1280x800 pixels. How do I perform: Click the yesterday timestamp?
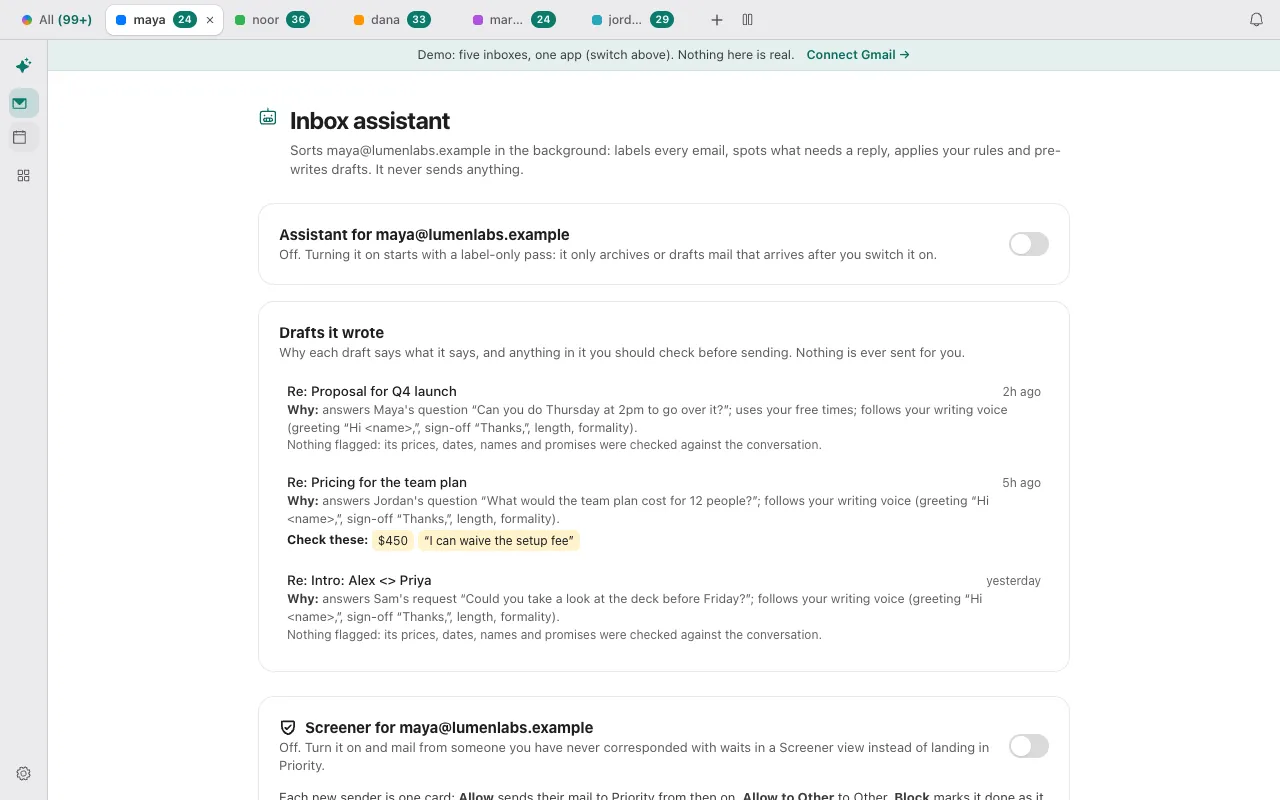1013,581
